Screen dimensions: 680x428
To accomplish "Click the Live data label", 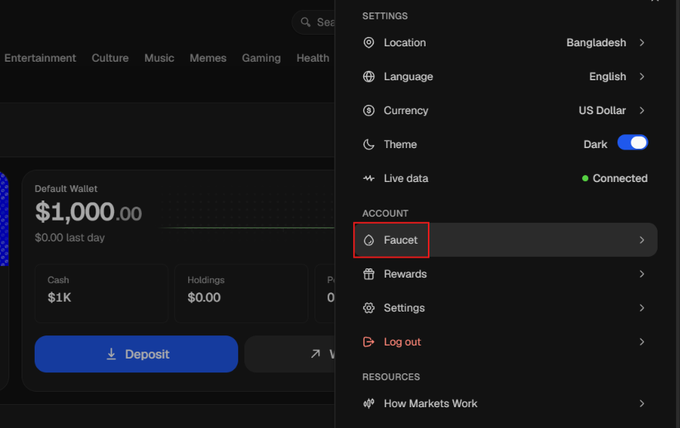I will click(406, 178).
